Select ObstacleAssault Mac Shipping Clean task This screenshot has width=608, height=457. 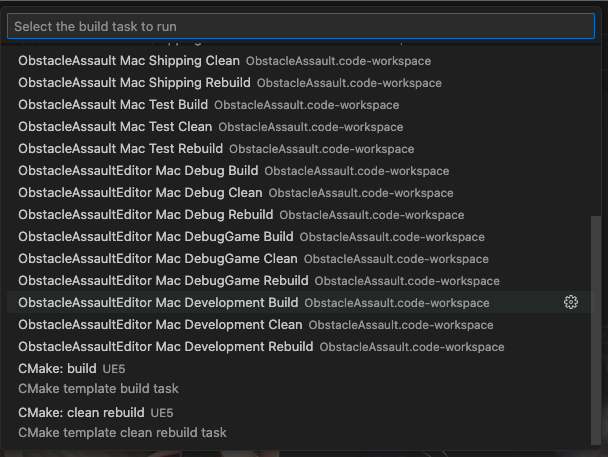301,61
